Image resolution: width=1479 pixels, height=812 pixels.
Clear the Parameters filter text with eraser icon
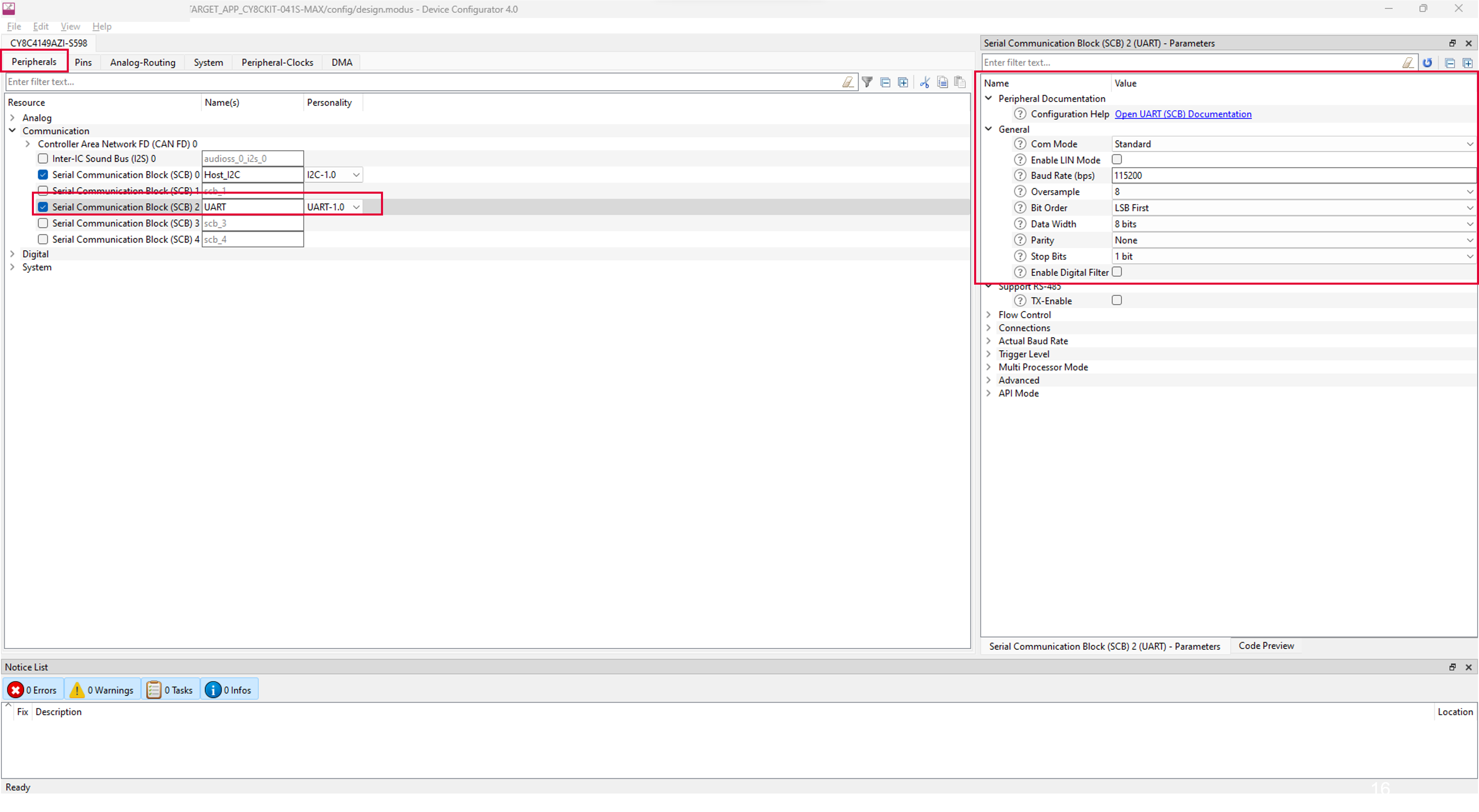pos(1408,62)
